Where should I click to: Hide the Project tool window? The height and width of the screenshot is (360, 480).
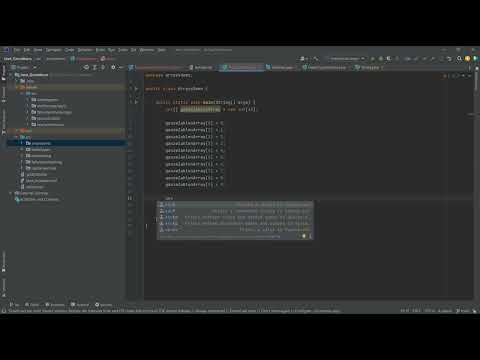coord(121,67)
